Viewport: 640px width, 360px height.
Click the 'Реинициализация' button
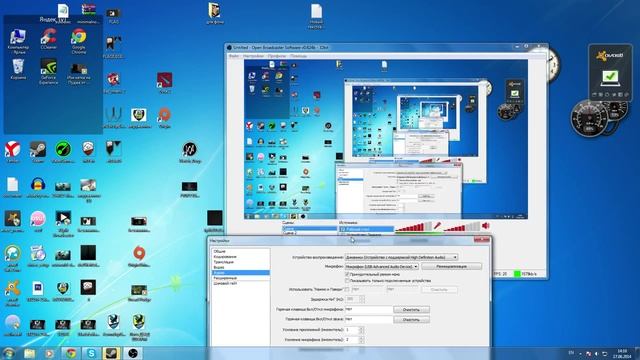(451, 266)
